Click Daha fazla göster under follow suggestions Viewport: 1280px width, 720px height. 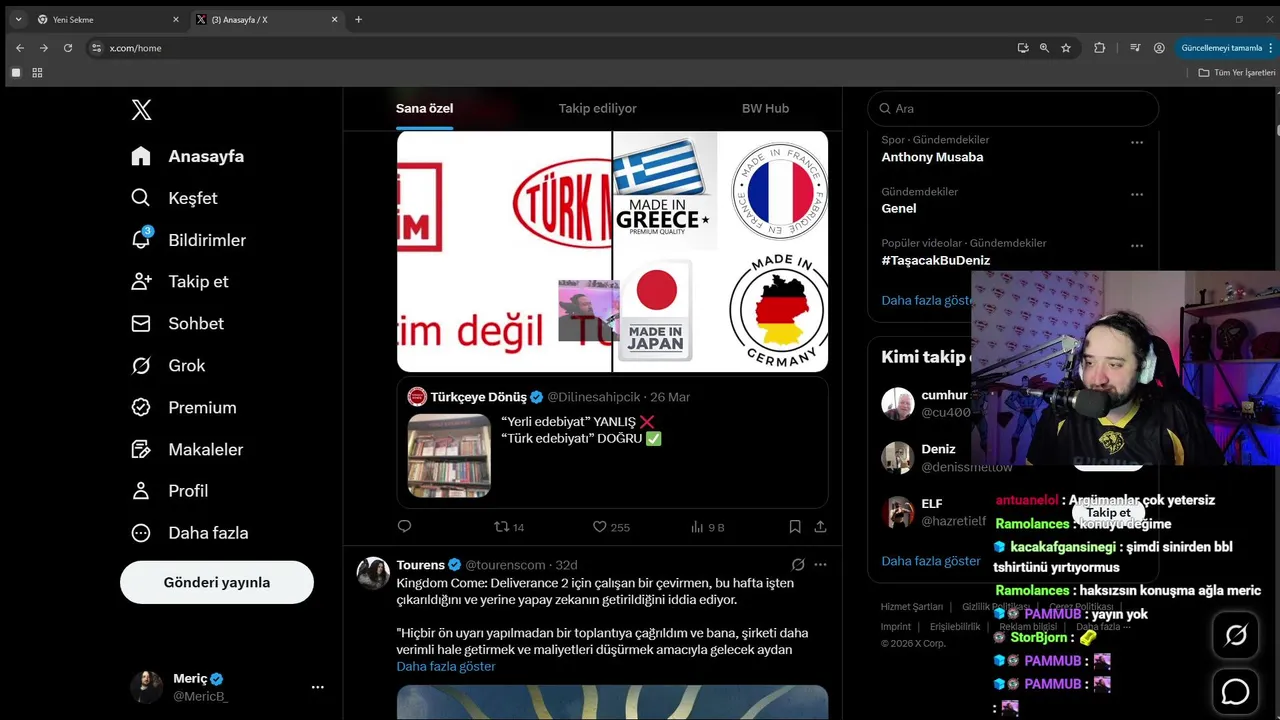tap(931, 561)
